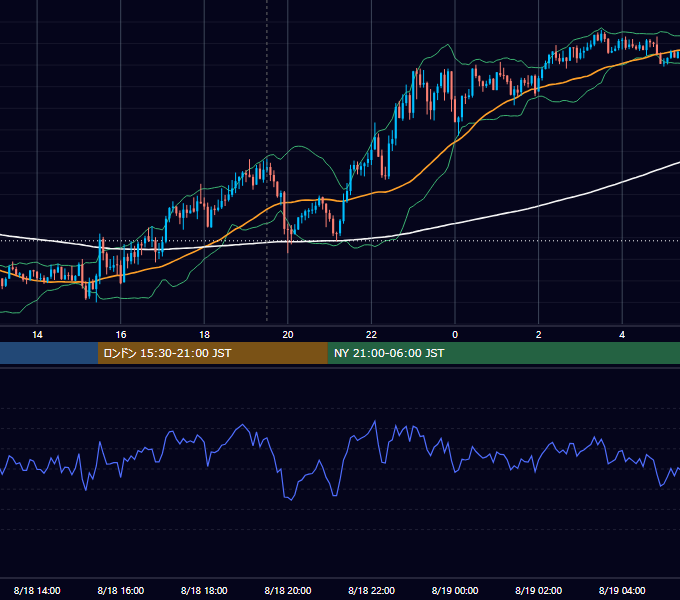Click the hour label 14 on upper axis
Viewport: 680px width, 600px height.
point(37,335)
